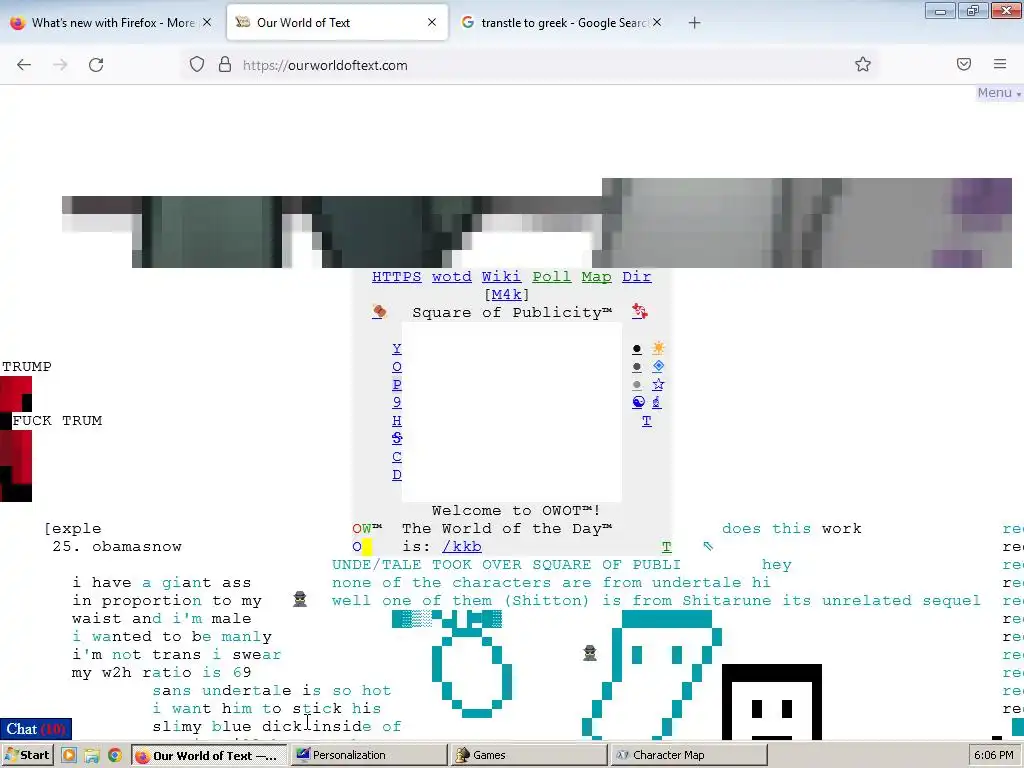Click the blue T link under the icons
This screenshot has width=1024, height=768.
coord(647,421)
